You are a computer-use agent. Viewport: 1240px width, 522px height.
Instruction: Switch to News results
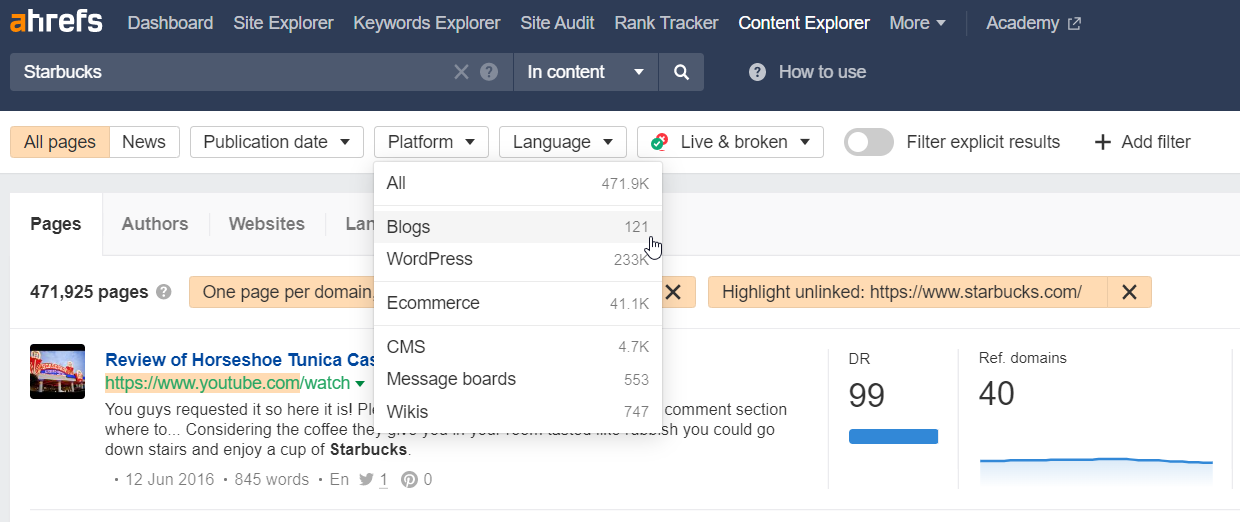[144, 142]
